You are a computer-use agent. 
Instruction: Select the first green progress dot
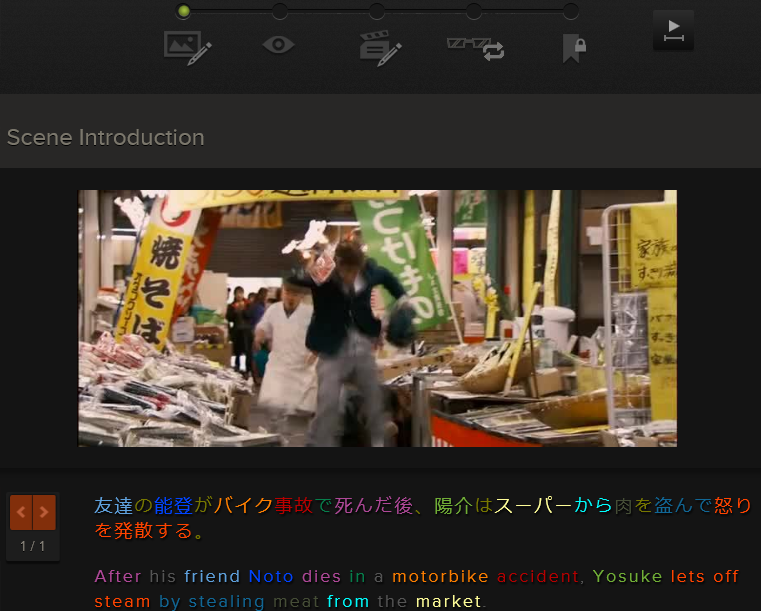point(183,11)
